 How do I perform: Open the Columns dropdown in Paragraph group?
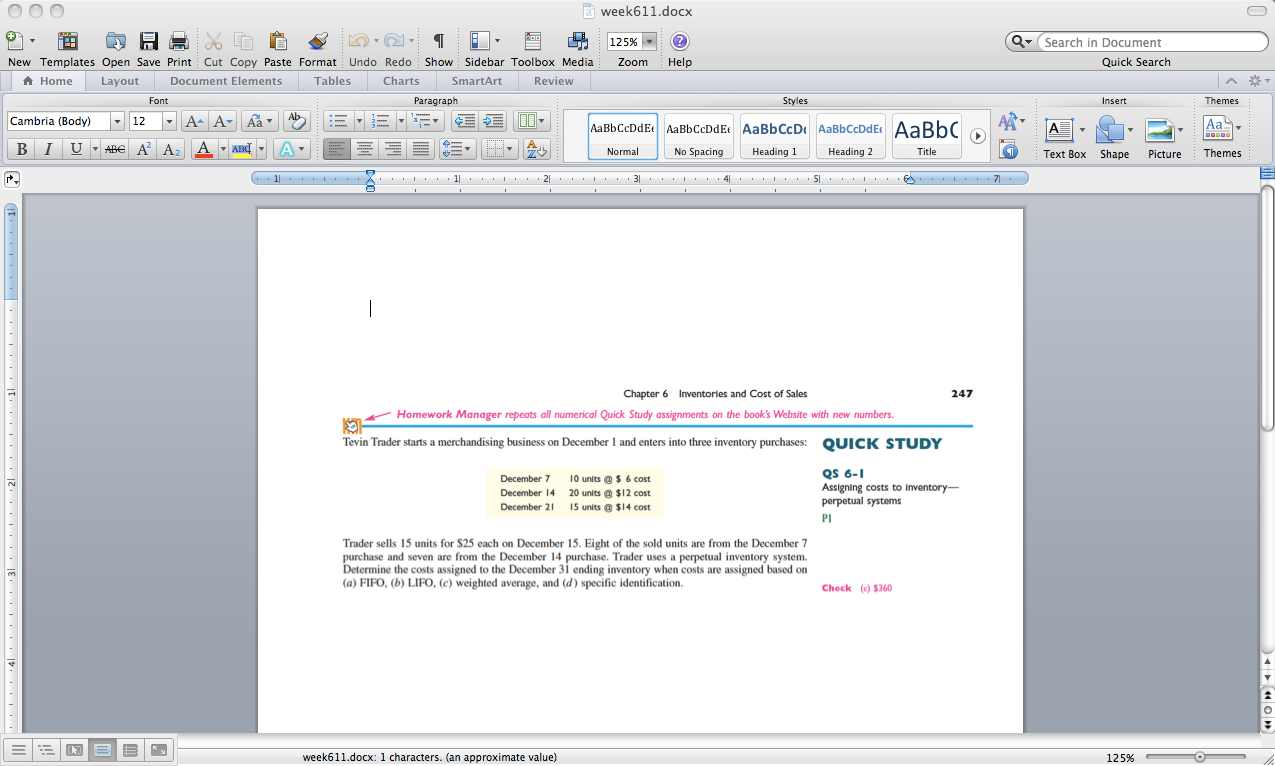point(531,121)
